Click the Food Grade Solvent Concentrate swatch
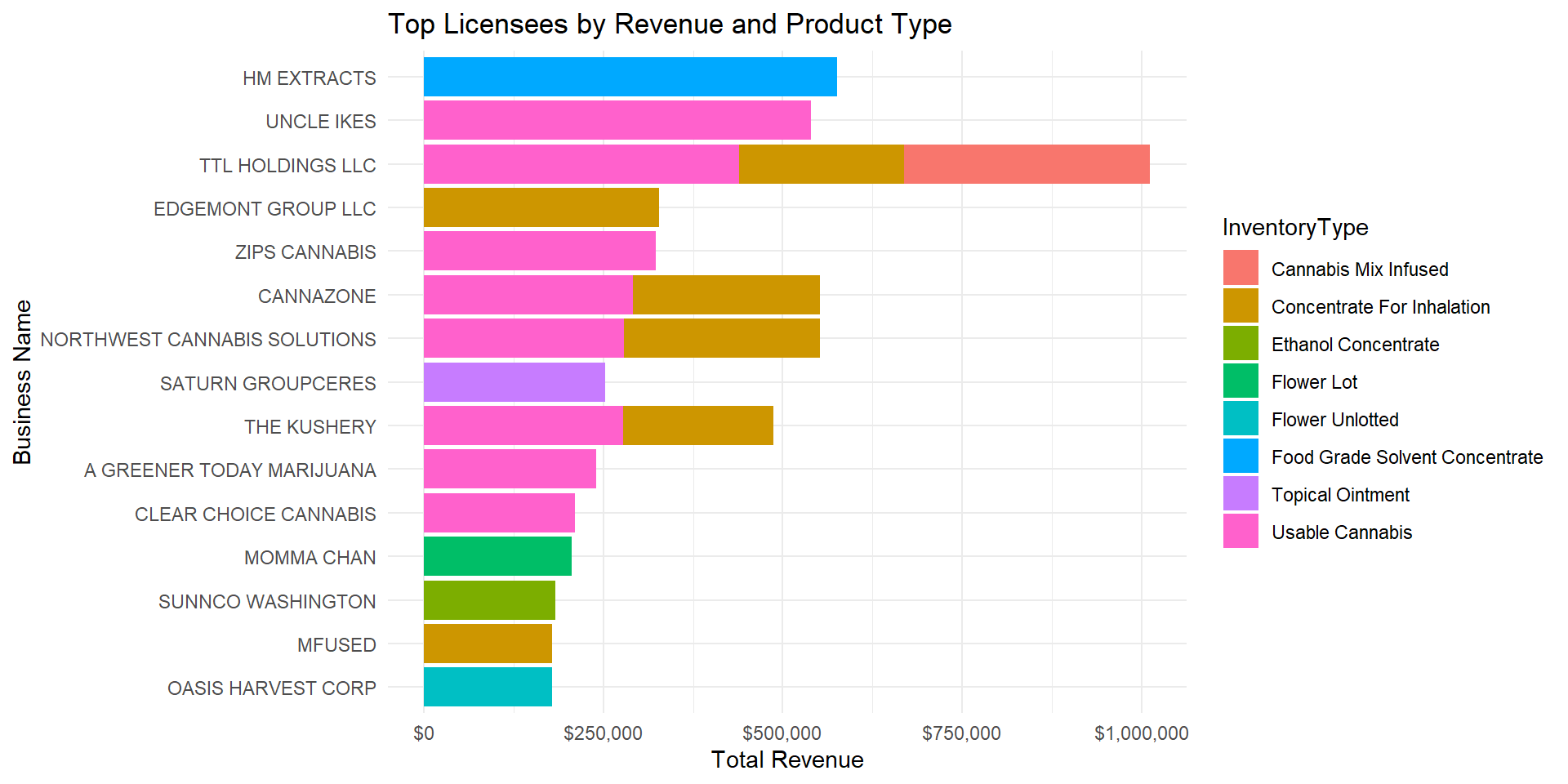This screenshot has width=1568, height=784. pyautogui.click(x=1240, y=457)
